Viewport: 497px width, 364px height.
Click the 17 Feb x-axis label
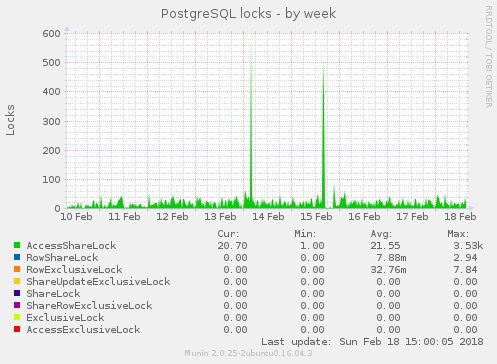pos(412,217)
